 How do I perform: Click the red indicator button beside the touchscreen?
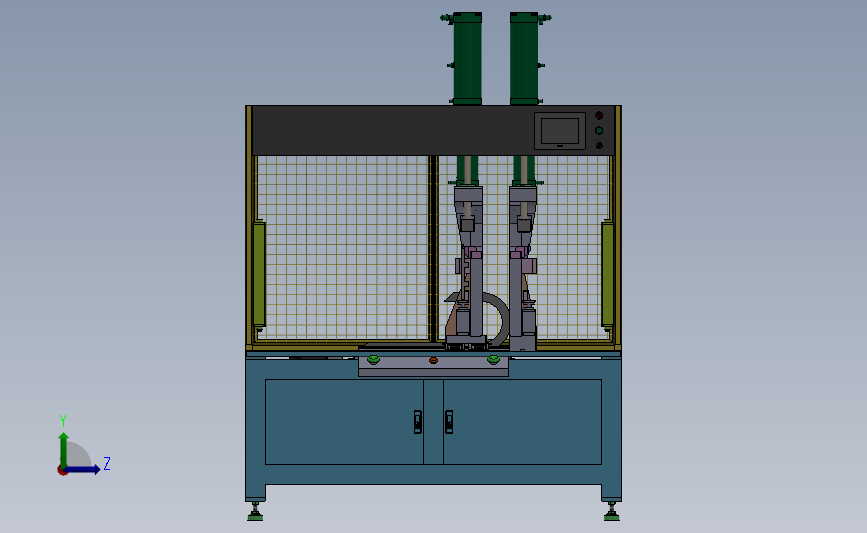599,116
